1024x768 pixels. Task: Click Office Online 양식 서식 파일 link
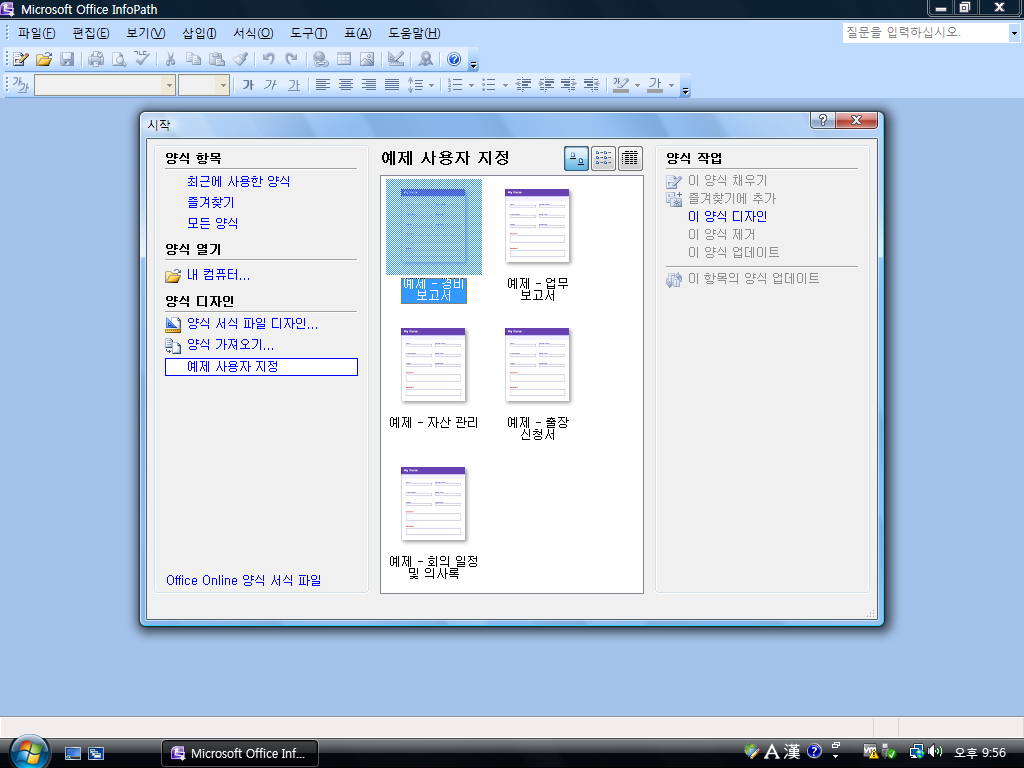point(244,581)
